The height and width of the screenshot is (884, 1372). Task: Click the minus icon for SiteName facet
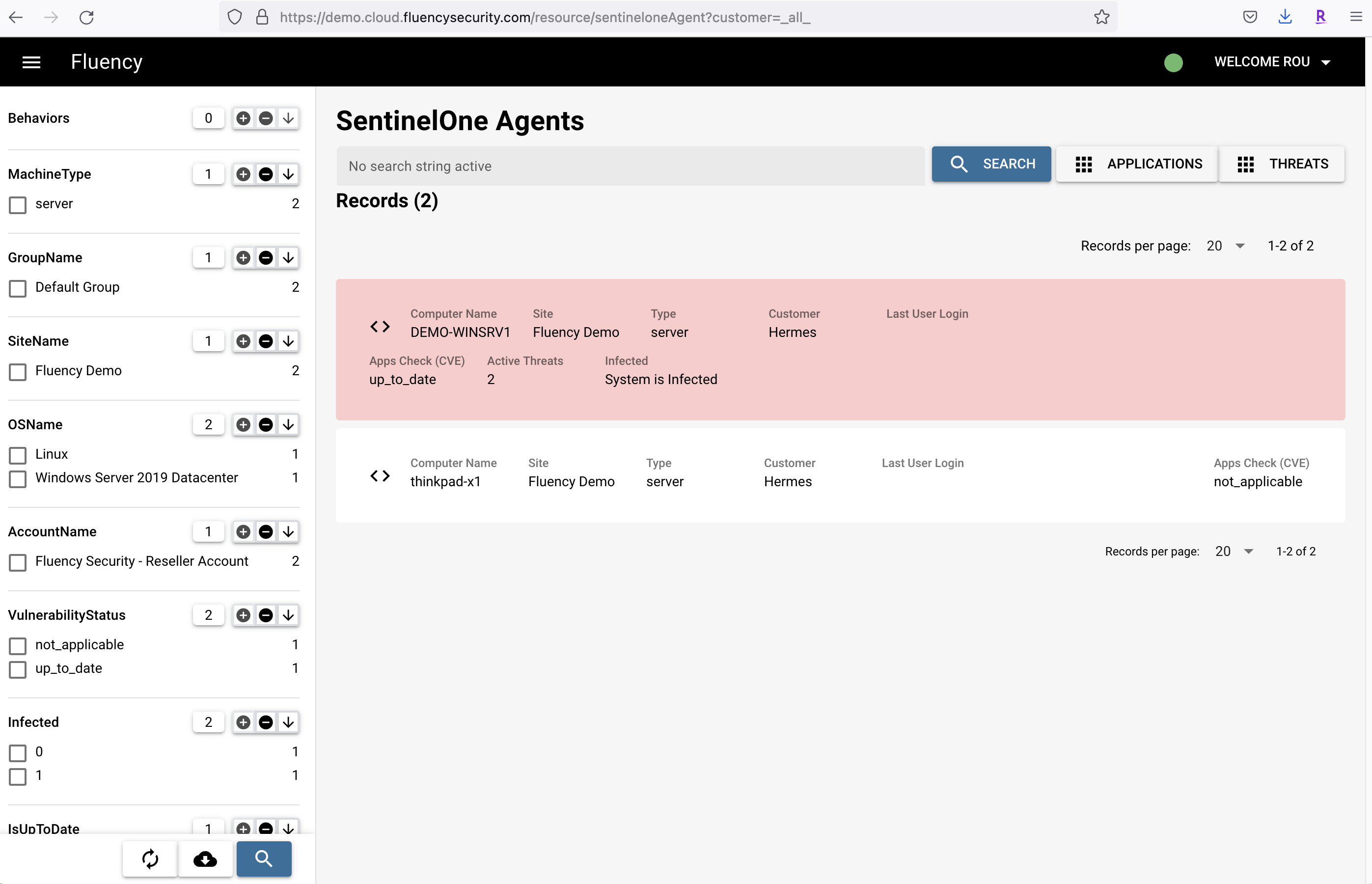266,341
